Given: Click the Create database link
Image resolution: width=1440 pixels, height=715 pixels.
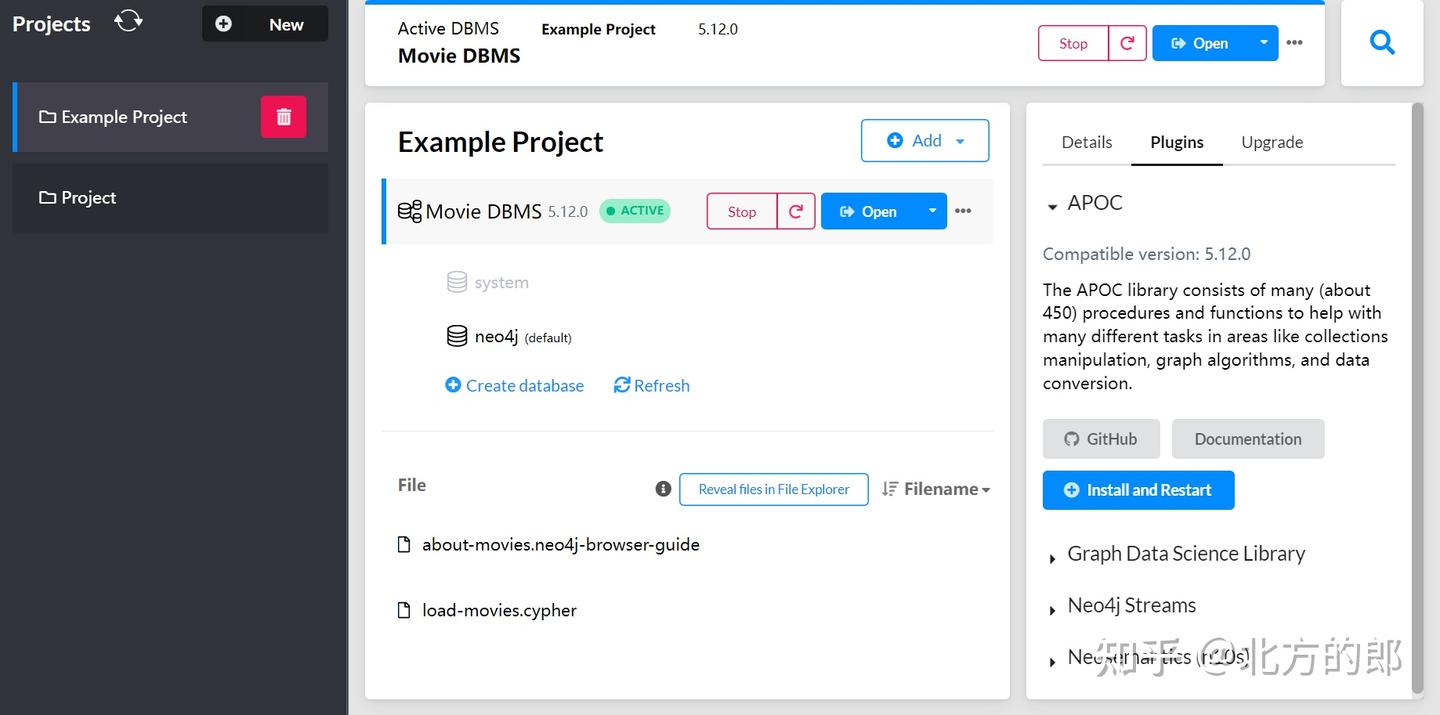Looking at the screenshot, I should pos(514,385).
